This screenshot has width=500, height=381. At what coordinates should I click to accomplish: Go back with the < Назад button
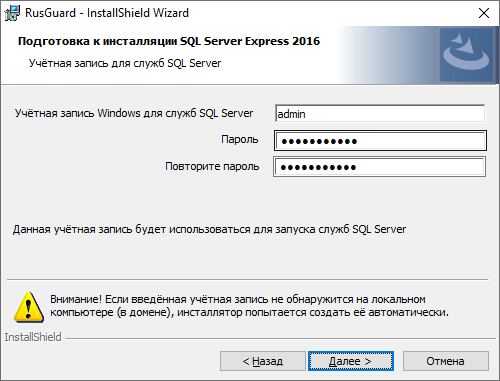263,361
